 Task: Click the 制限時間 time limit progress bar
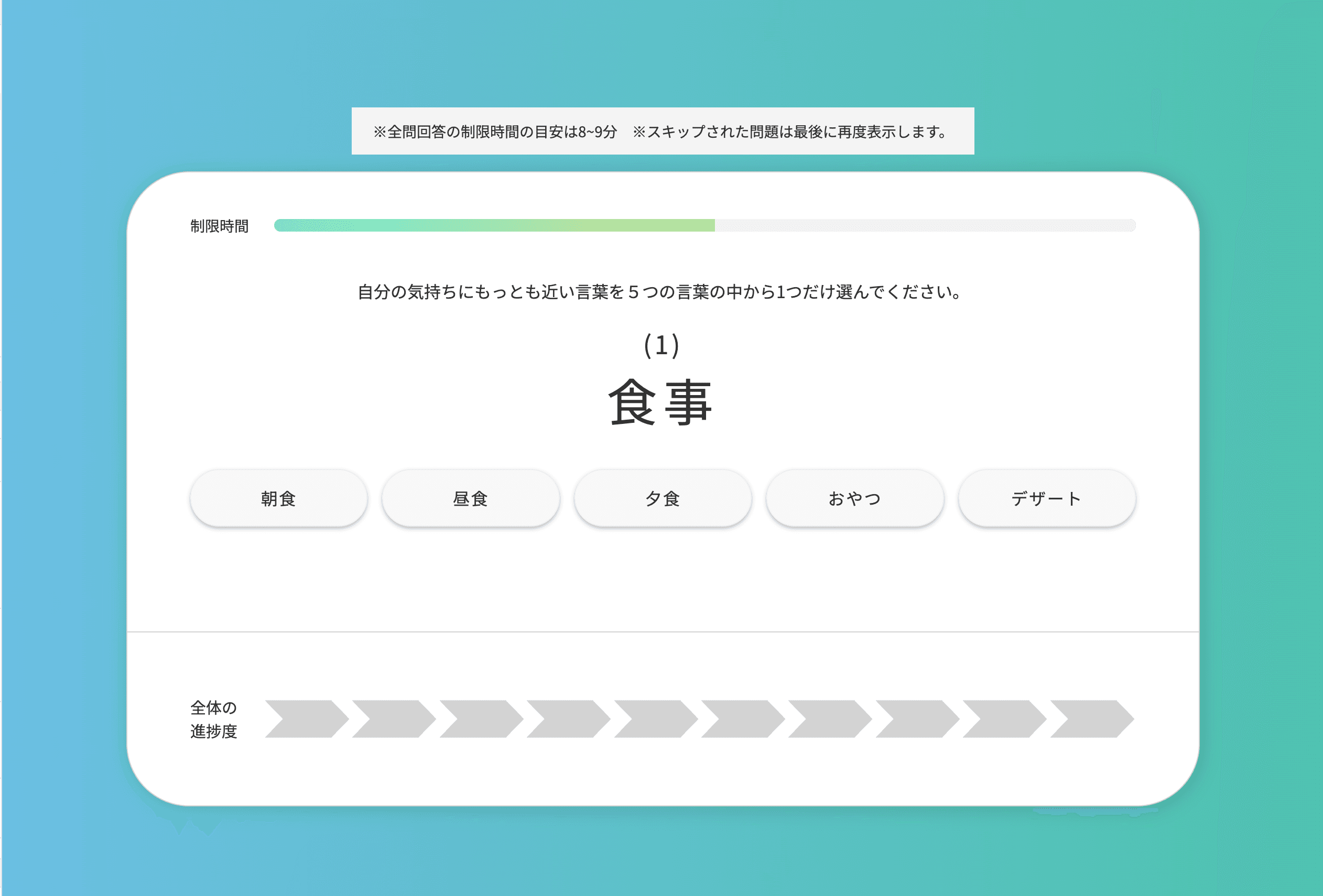click(705, 225)
